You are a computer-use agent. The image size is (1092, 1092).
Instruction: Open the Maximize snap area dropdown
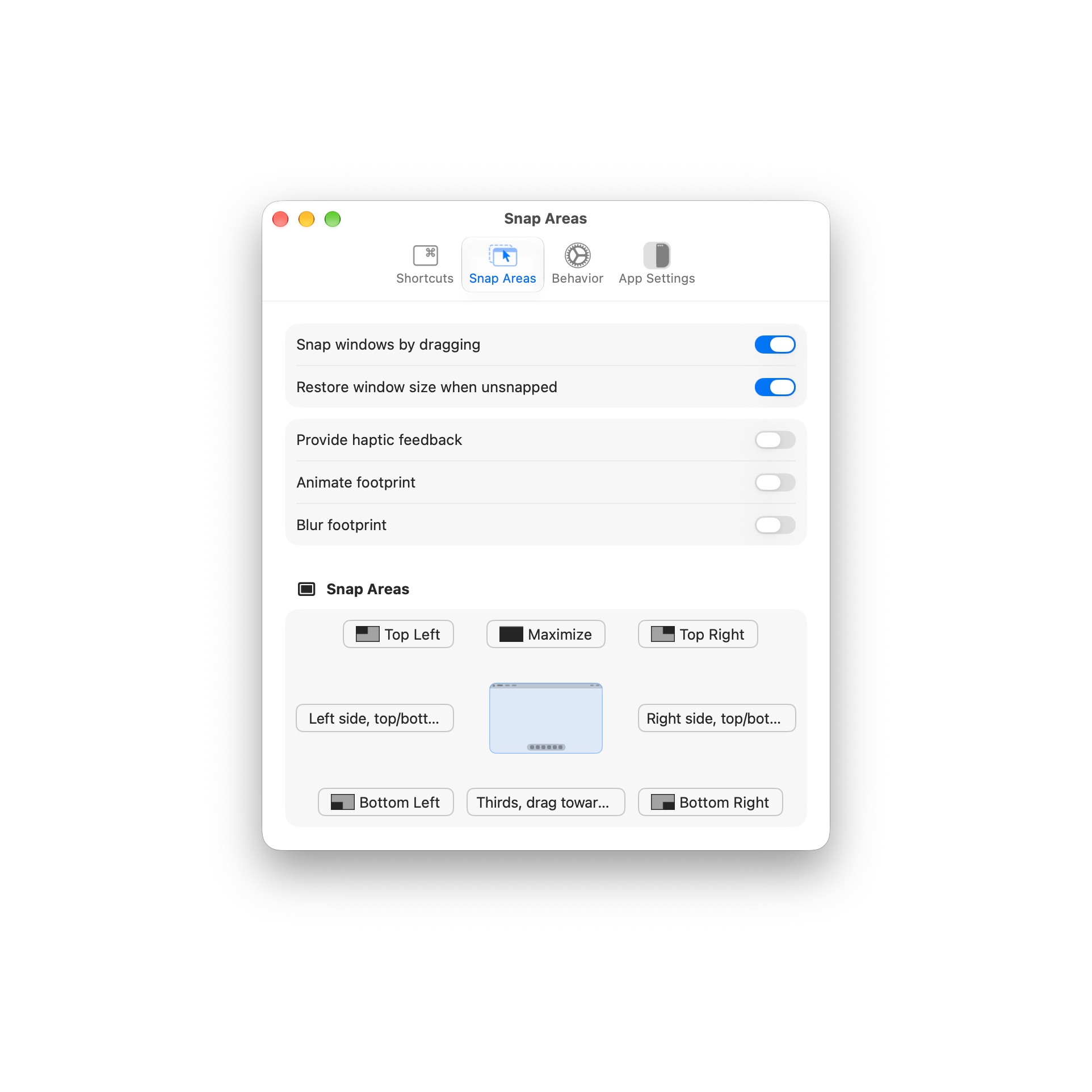pyautogui.click(x=546, y=634)
